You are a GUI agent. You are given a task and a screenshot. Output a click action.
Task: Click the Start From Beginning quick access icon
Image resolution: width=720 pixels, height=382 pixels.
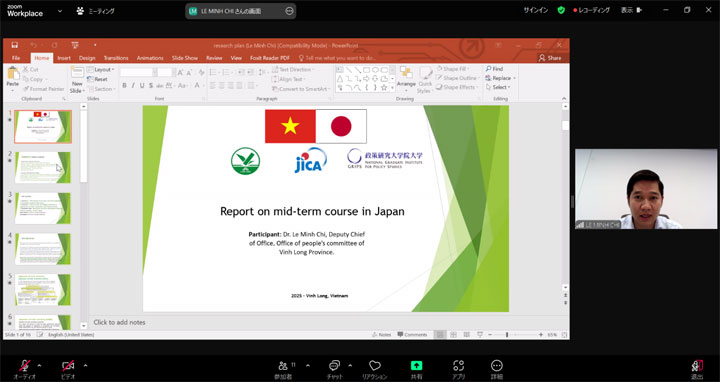75,45
